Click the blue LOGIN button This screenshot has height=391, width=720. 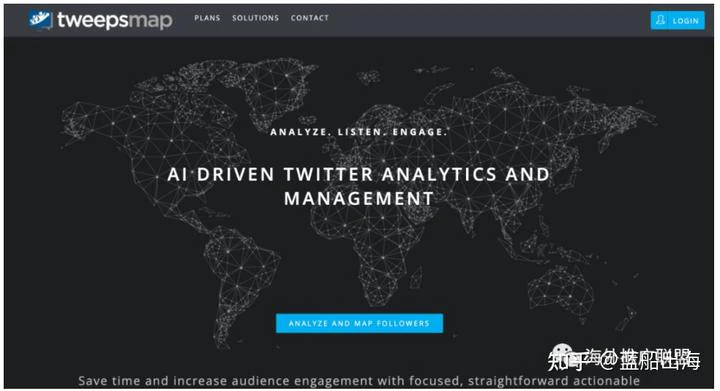(677, 20)
